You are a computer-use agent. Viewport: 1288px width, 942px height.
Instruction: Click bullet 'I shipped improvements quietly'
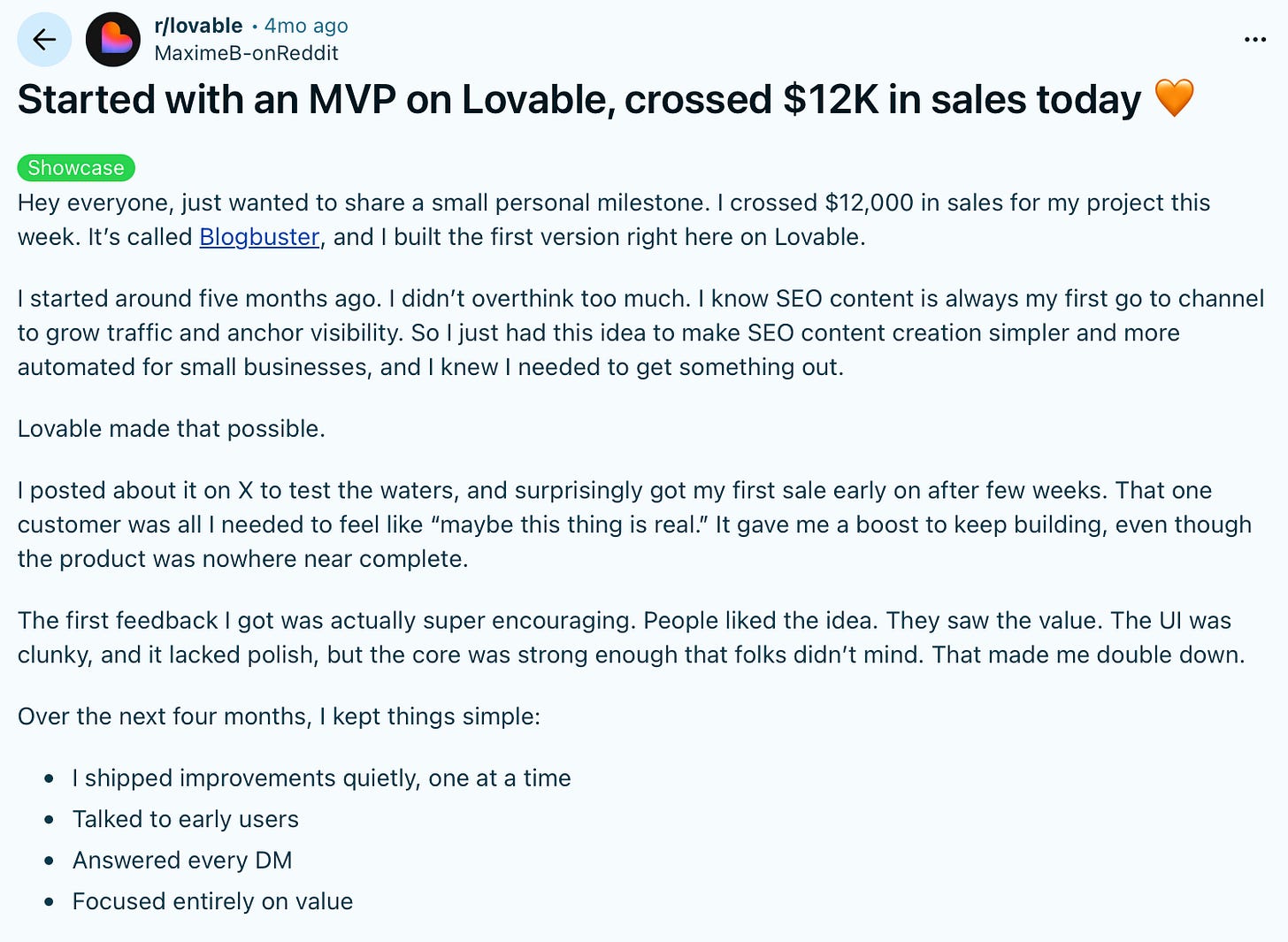(321, 778)
